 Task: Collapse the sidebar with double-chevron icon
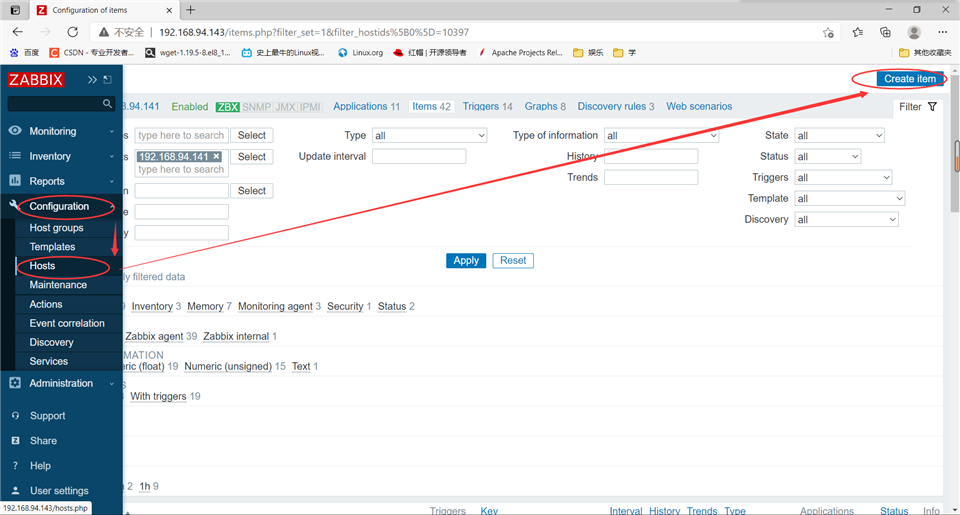point(92,80)
